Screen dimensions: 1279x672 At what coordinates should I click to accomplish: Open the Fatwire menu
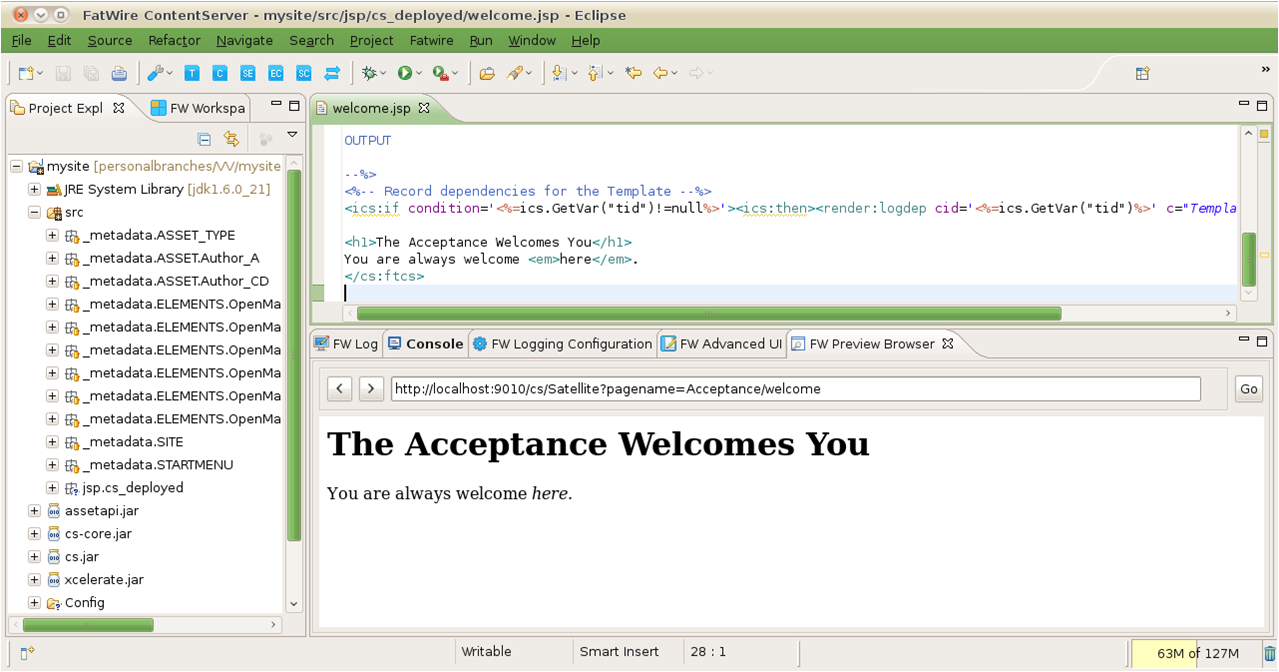[431, 40]
